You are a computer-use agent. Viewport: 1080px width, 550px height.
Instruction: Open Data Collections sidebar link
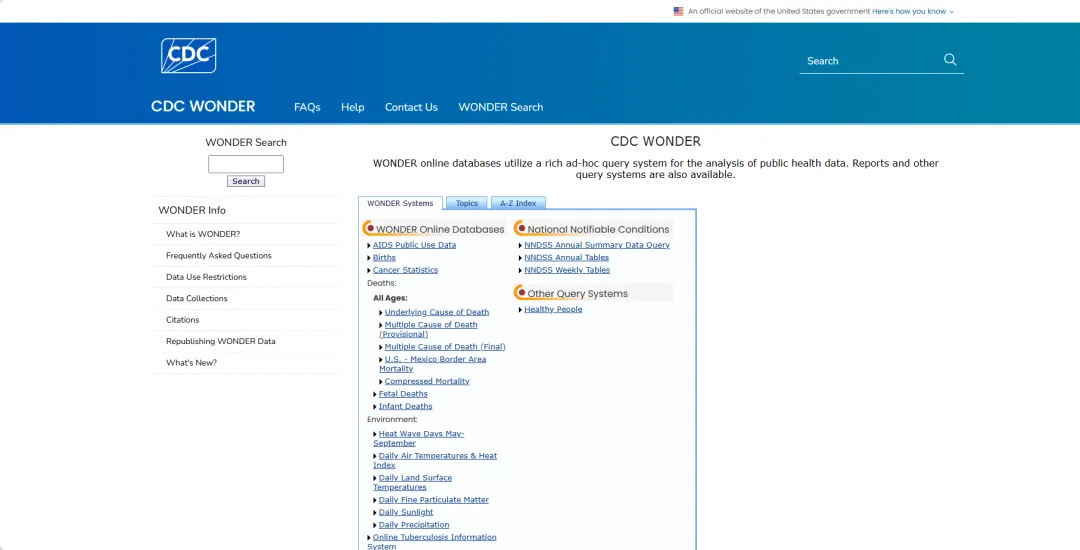(x=196, y=298)
